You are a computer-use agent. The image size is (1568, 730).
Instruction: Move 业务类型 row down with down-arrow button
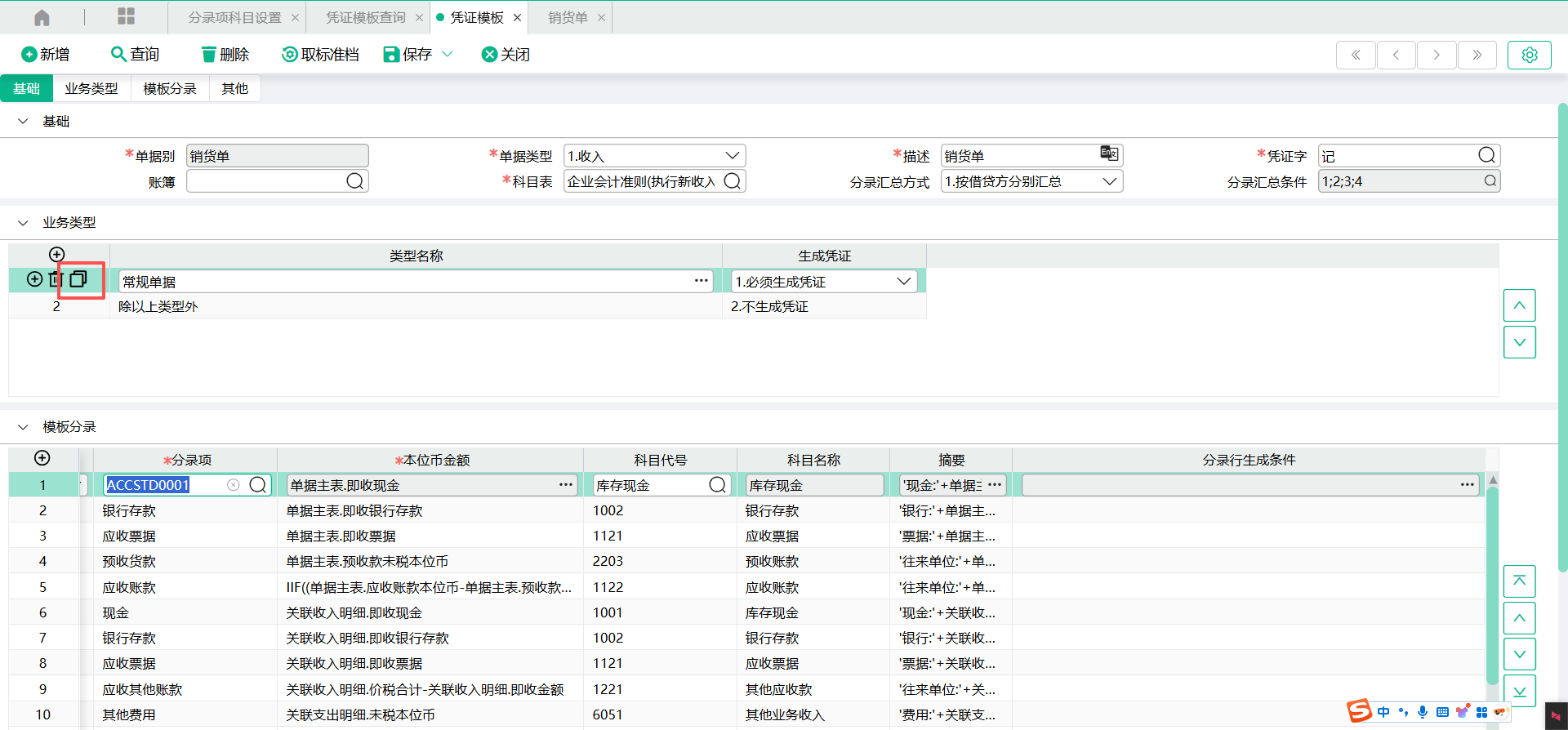click(x=1519, y=342)
